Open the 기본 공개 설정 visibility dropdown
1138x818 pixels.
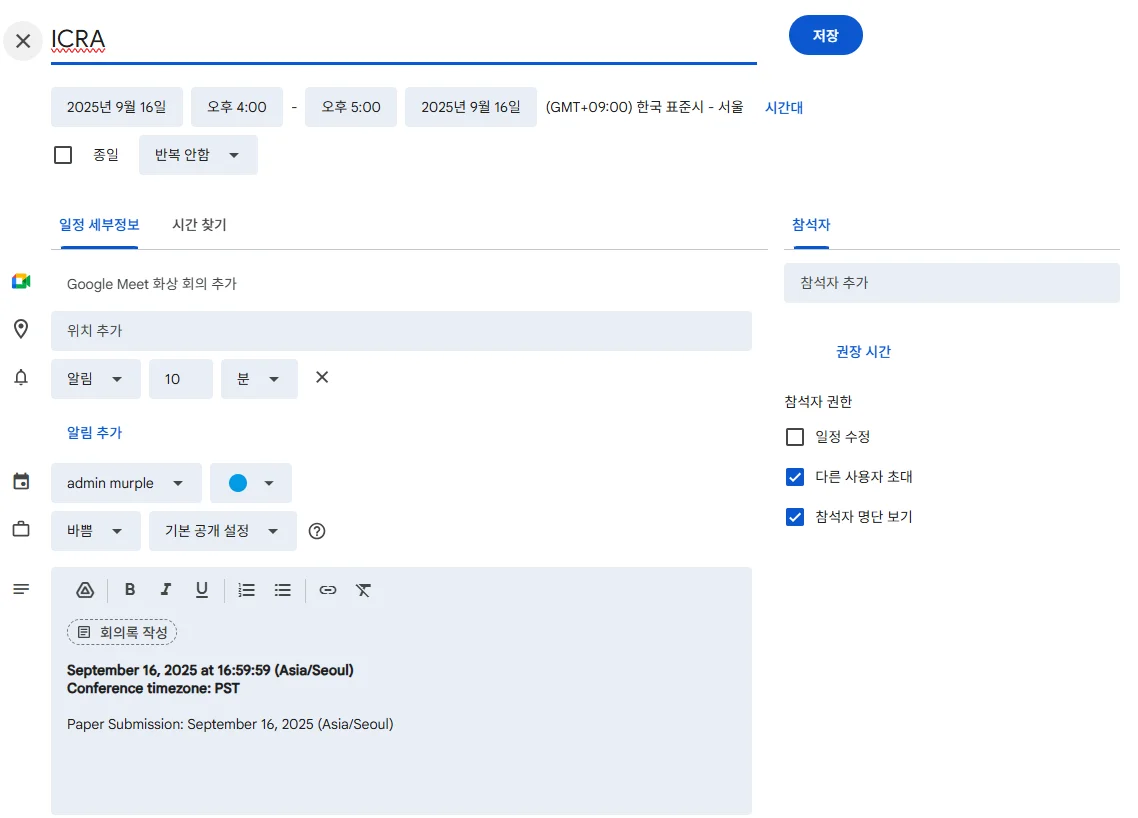pyautogui.click(x=223, y=531)
